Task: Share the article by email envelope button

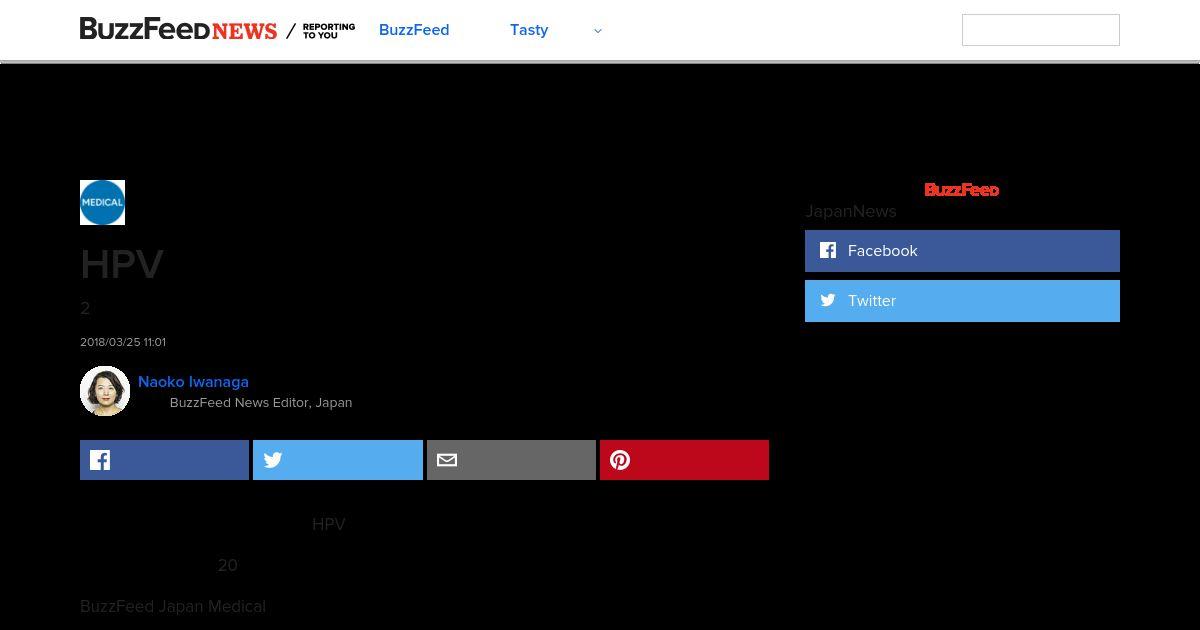Action: click(x=511, y=460)
